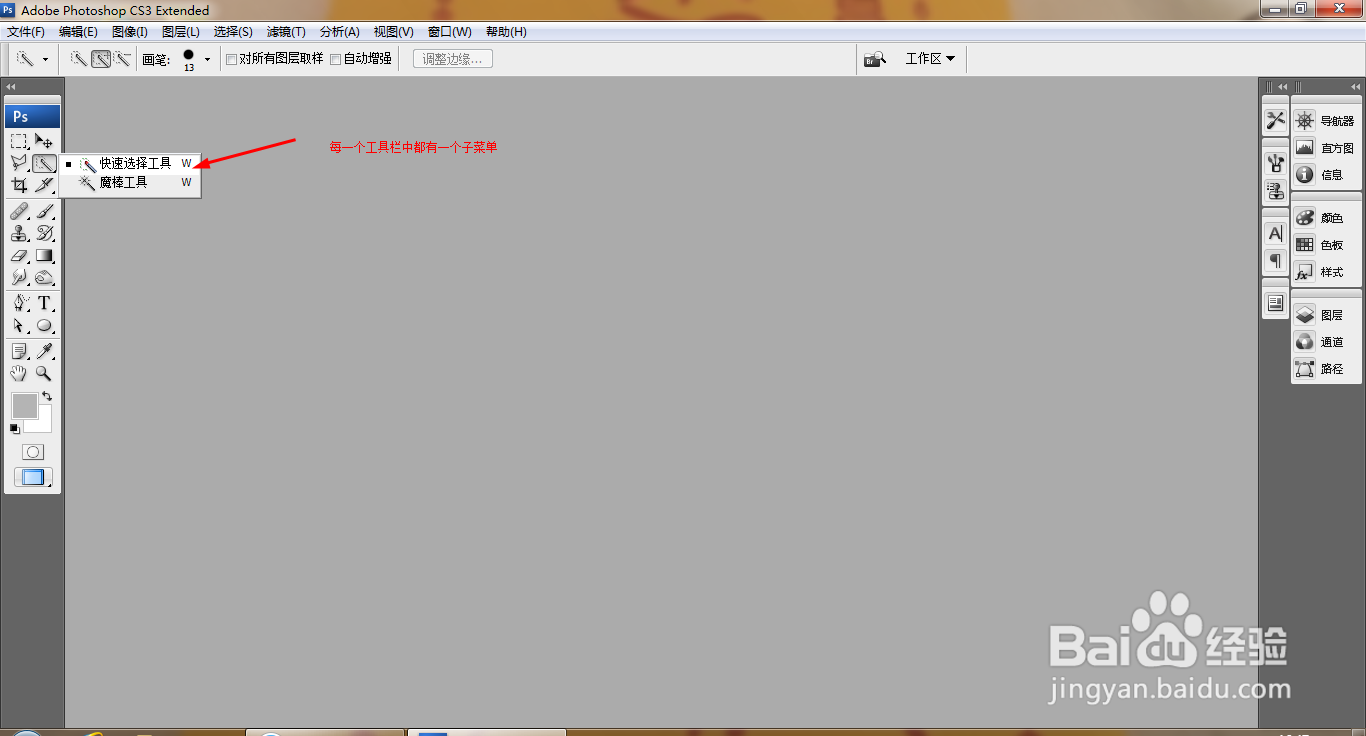
Task: Open the 直方图 panel
Action: click(1326, 148)
